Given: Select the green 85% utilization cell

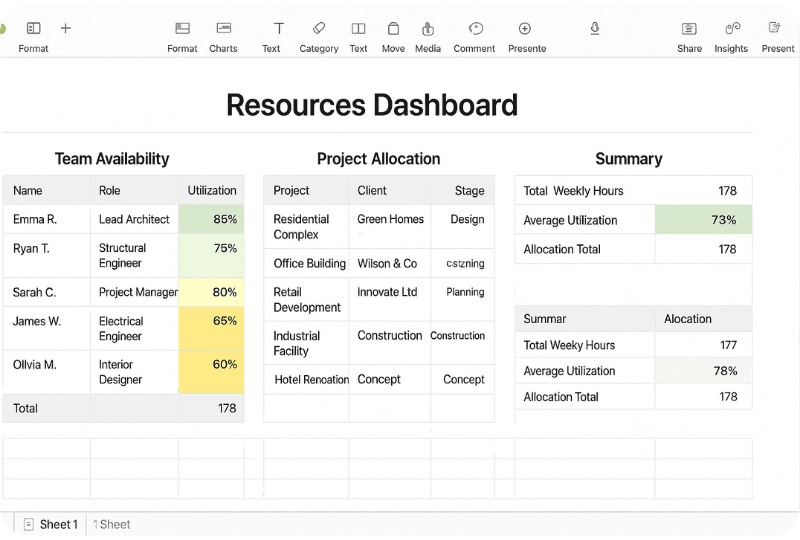Looking at the screenshot, I should coord(211,219).
